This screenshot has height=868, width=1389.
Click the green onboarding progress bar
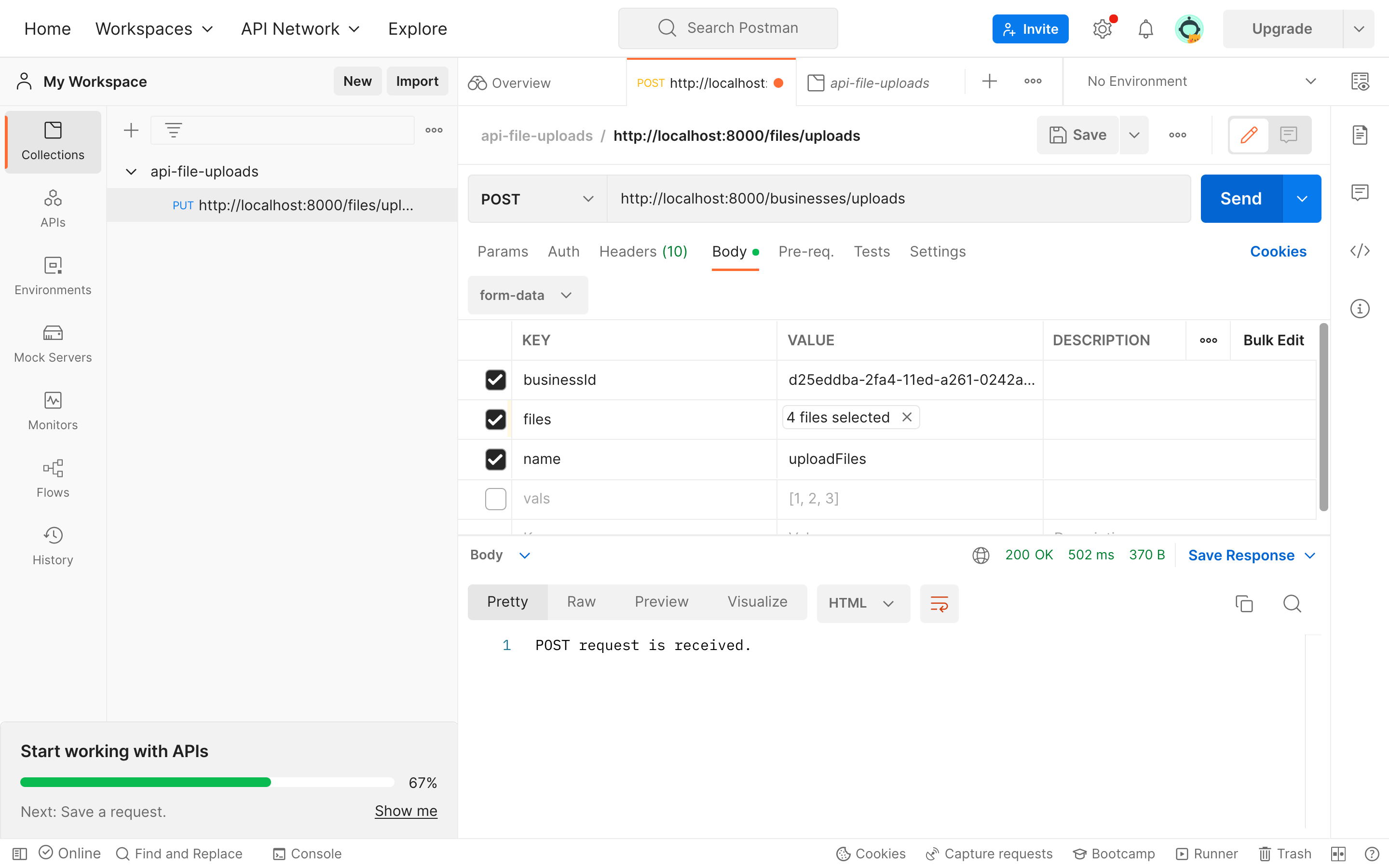(x=146, y=782)
